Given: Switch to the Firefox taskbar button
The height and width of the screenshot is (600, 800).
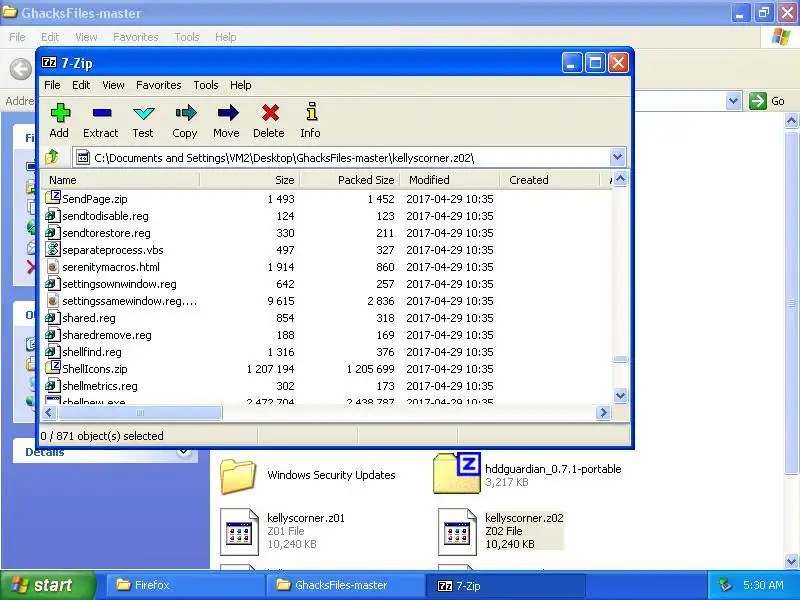Looking at the screenshot, I should point(185,585).
